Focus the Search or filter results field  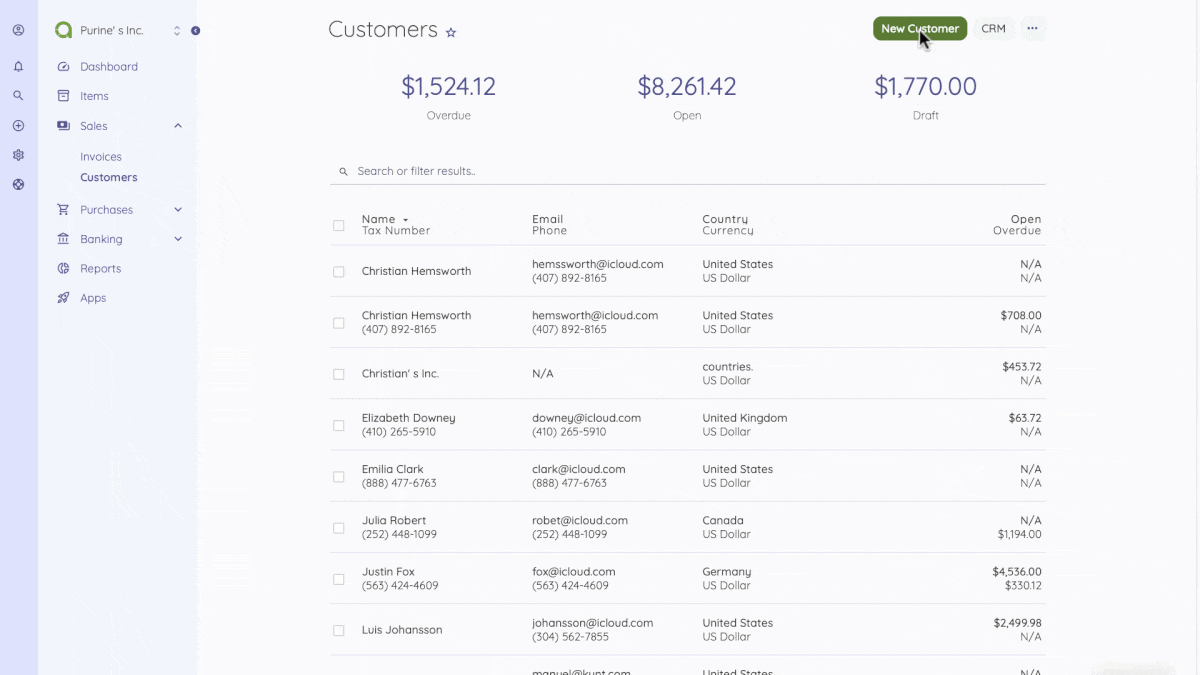pyautogui.click(x=688, y=171)
